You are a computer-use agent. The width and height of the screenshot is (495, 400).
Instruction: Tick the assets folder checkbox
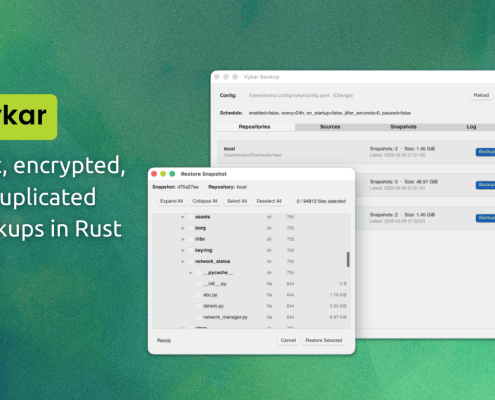pyautogui.click(x=191, y=217)
